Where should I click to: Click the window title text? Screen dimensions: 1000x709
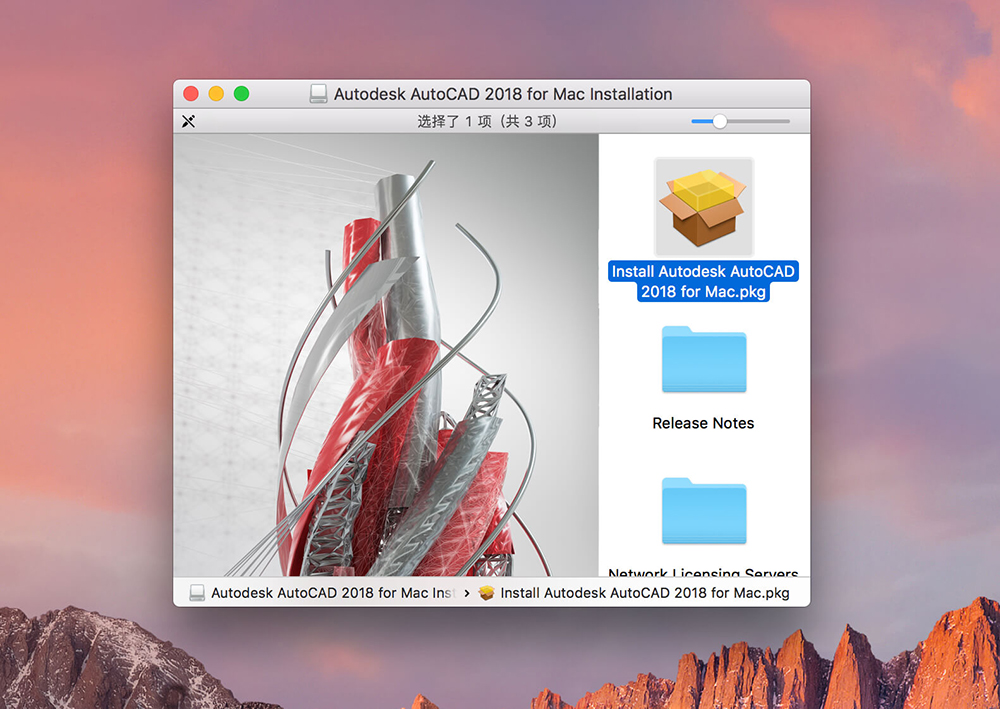[x=503, y=94]
